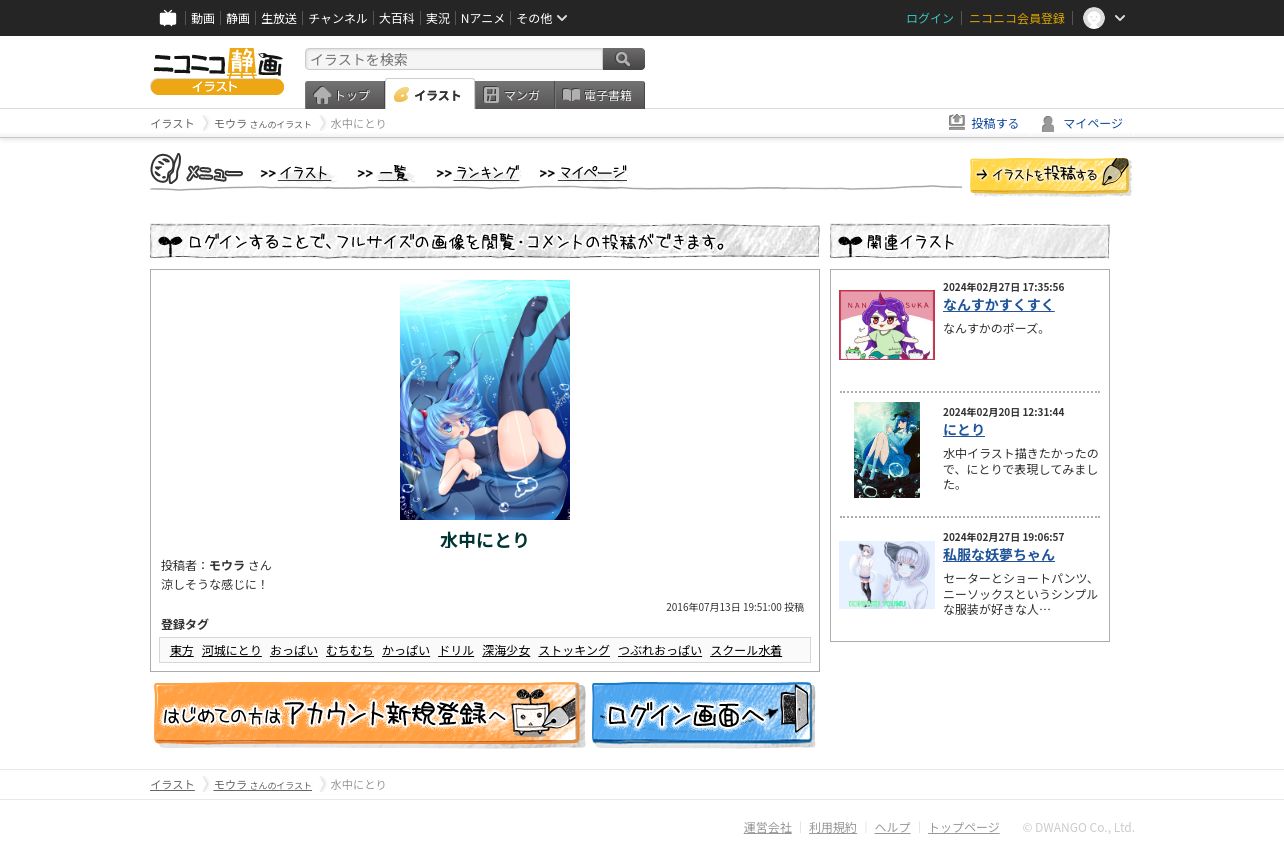
Task: Click イラスト in top breadcrumb
Action: click(172, 124)
